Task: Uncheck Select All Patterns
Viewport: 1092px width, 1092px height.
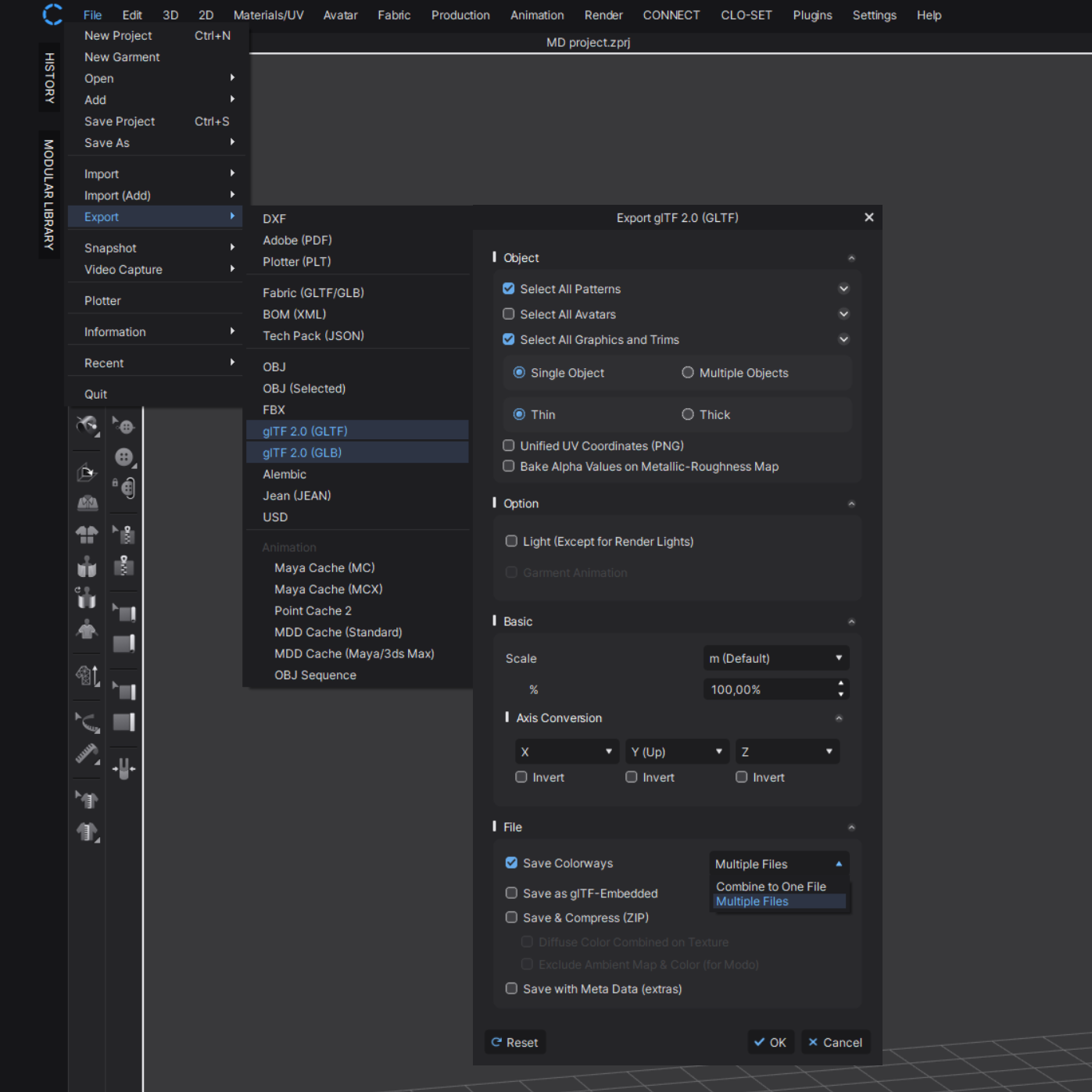Action: pyautogui.click(x=509, y=289)
